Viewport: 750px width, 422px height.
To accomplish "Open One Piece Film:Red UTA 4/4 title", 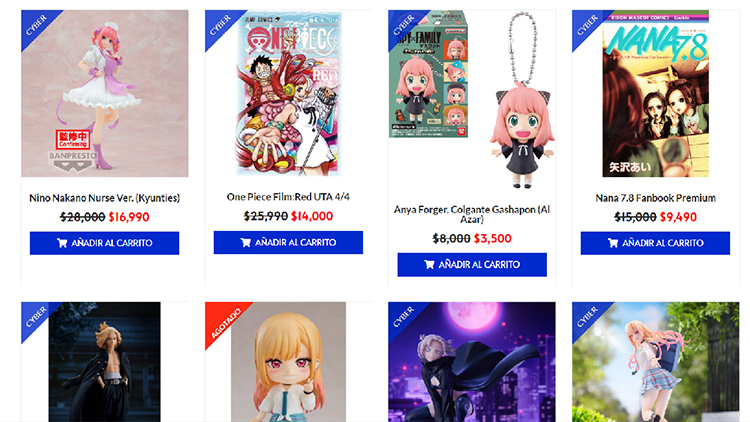I will pyautogui.click(x=288, y=197).
